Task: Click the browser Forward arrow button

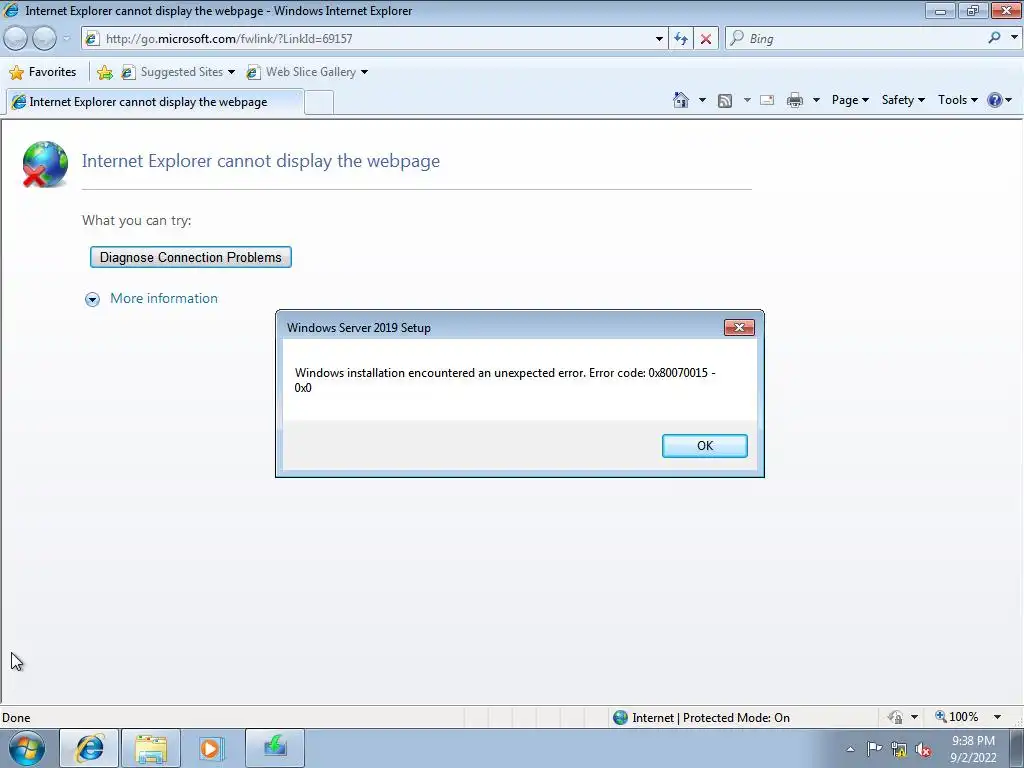Action: 44,39
